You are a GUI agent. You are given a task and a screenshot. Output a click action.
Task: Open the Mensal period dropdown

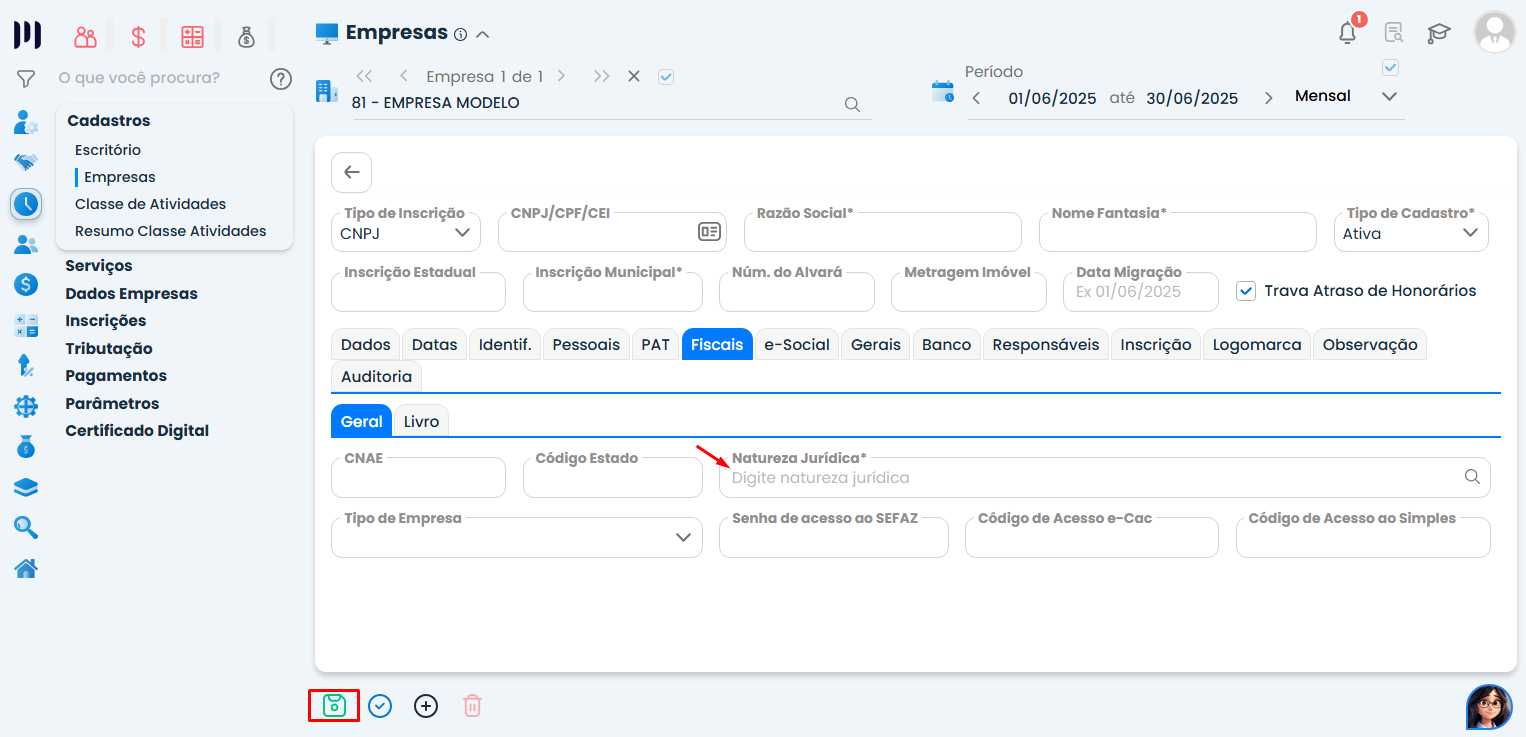(1388, 97)
